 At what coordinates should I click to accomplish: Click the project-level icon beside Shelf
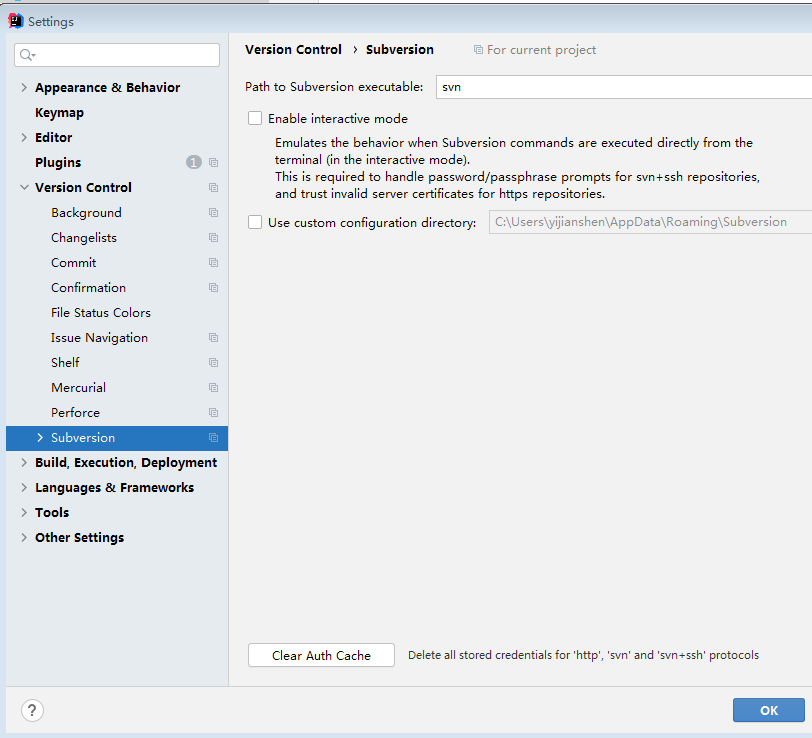213,363
